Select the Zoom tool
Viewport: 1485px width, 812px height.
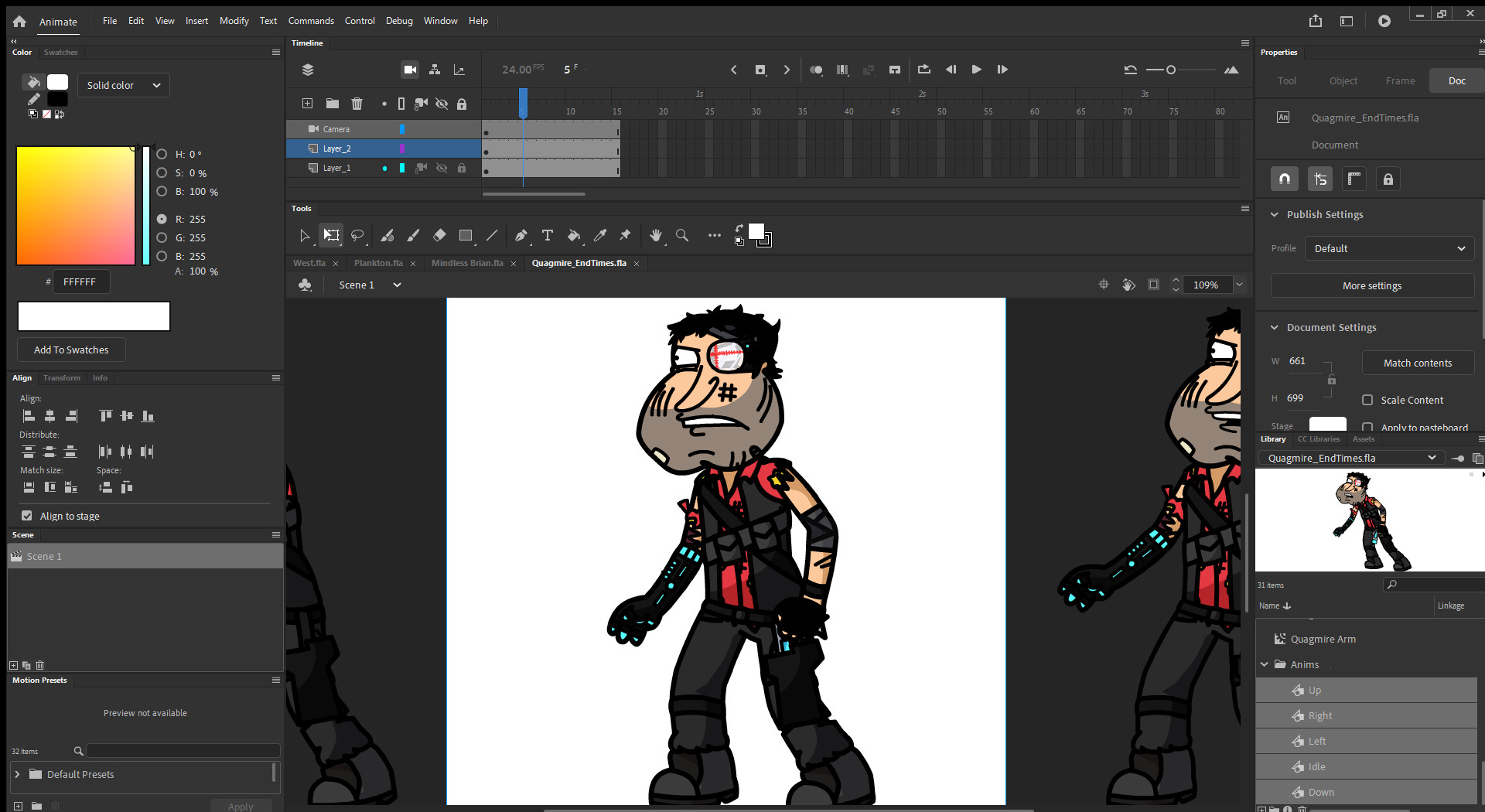(x=682, y=235)
